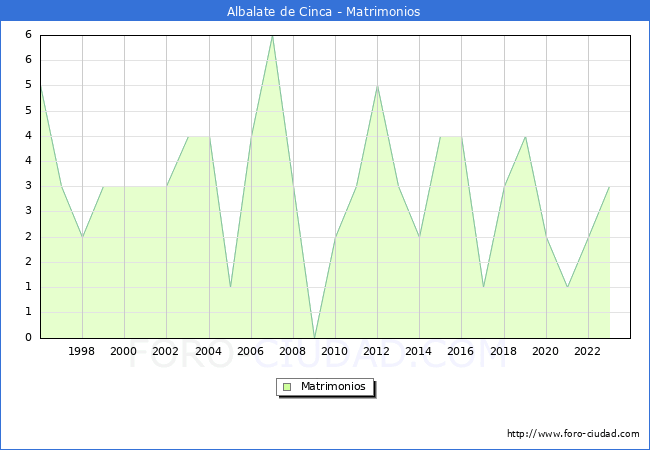This screenshot has width=650, height=450.
Task: Click the Matrimonios legend label
Action: coord(333,386)
